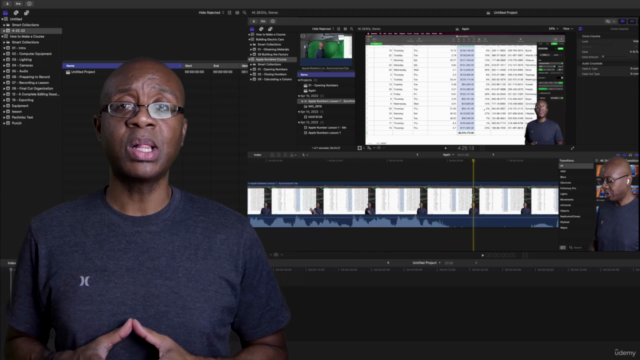This screenshot has width=640, height=360.
Task: Go forward in timeline history arrow
Action: (476, 263)
